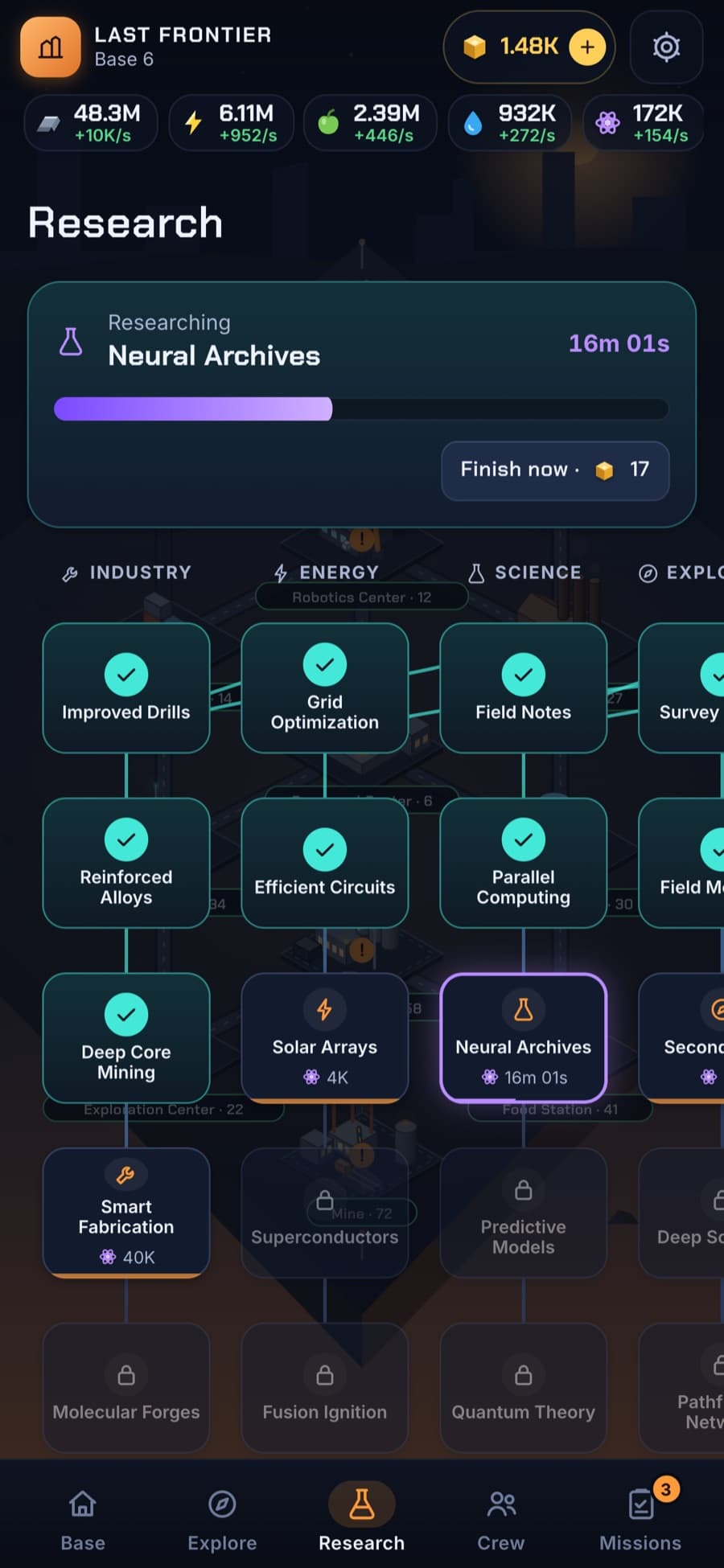Select Solar Arrays research costing 4K

(325, 1037)
